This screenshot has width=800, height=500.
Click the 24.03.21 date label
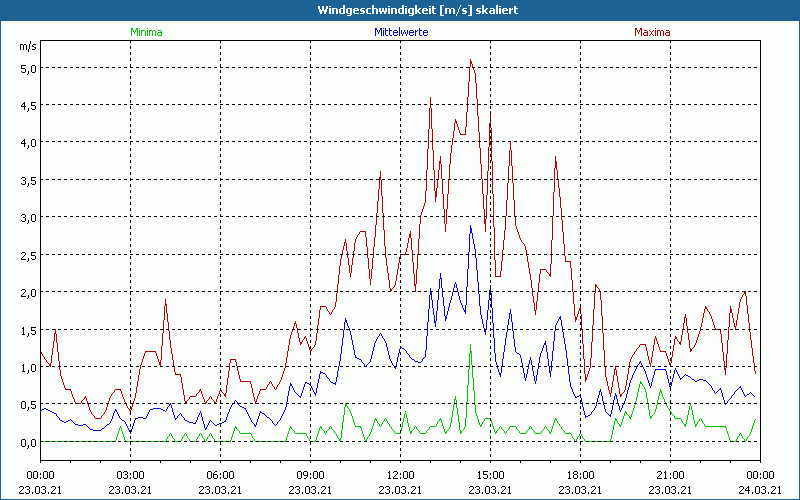coord(760,490)
